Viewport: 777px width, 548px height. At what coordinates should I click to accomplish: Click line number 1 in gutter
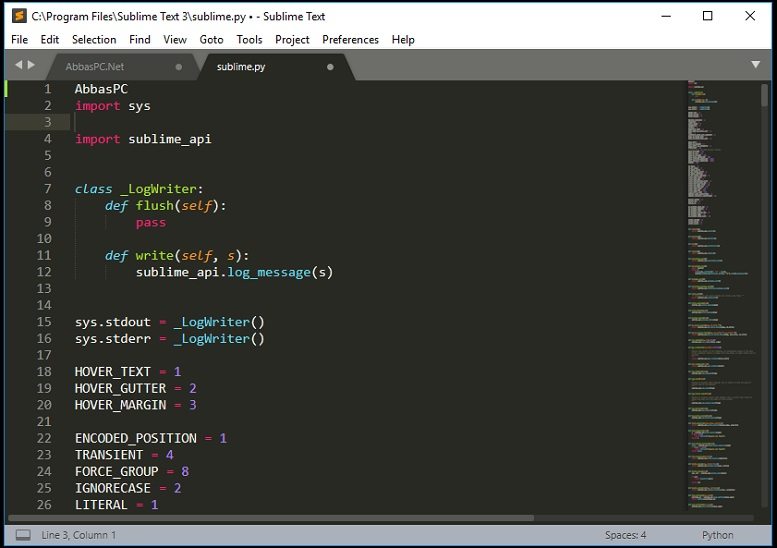pyautogui.click(x=48, y=89)
